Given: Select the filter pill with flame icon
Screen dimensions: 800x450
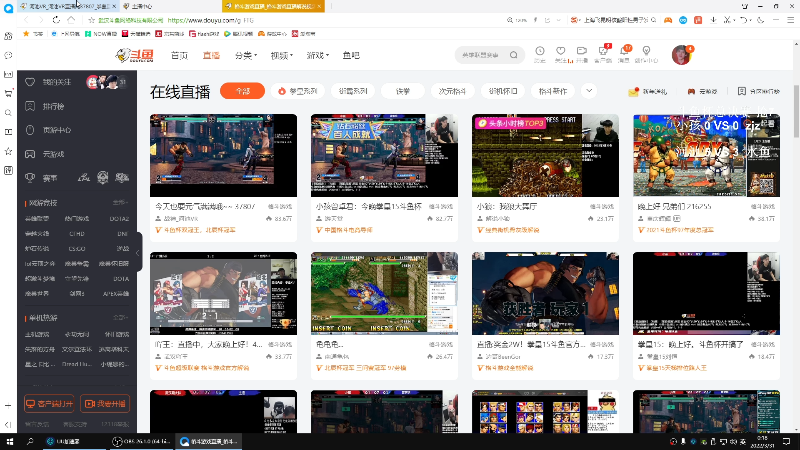Looking at the screenshot, I should (297, 91).
